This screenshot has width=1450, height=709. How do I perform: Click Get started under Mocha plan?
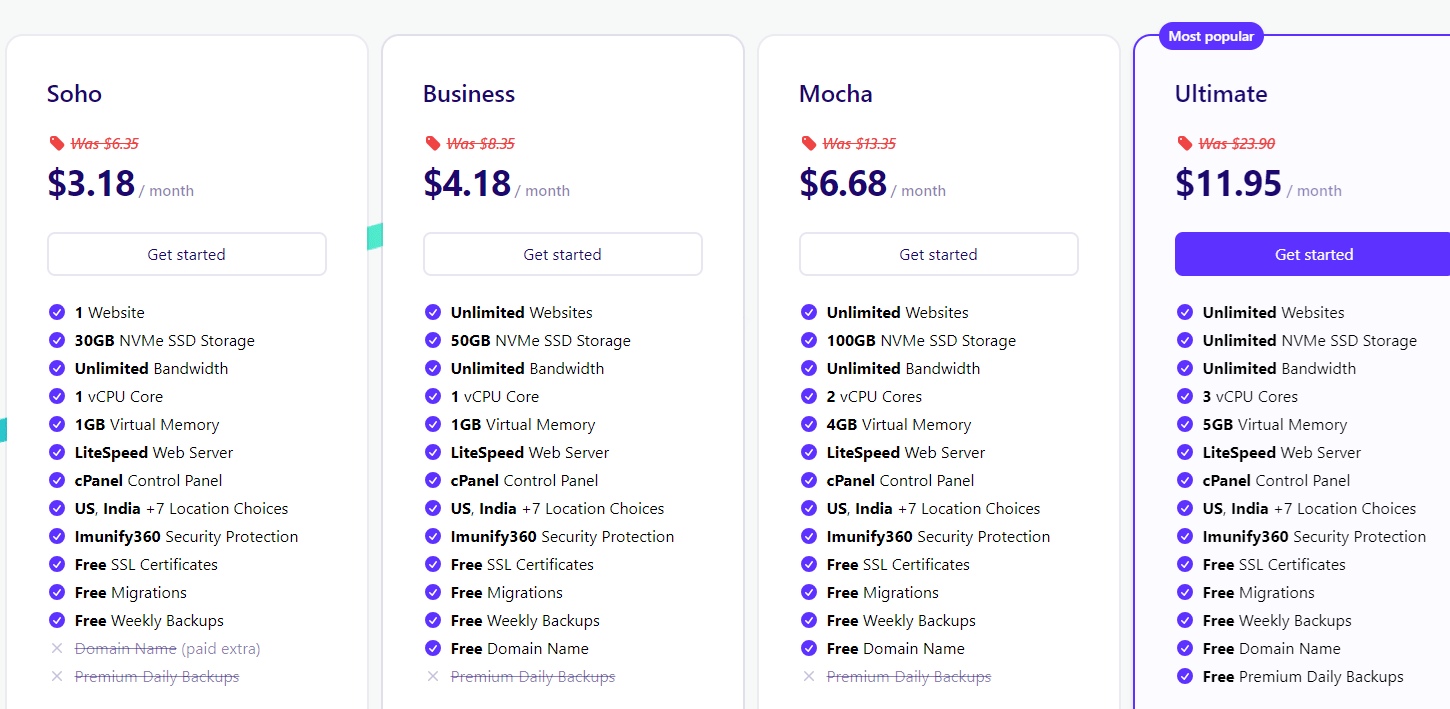tap(938, 254)
